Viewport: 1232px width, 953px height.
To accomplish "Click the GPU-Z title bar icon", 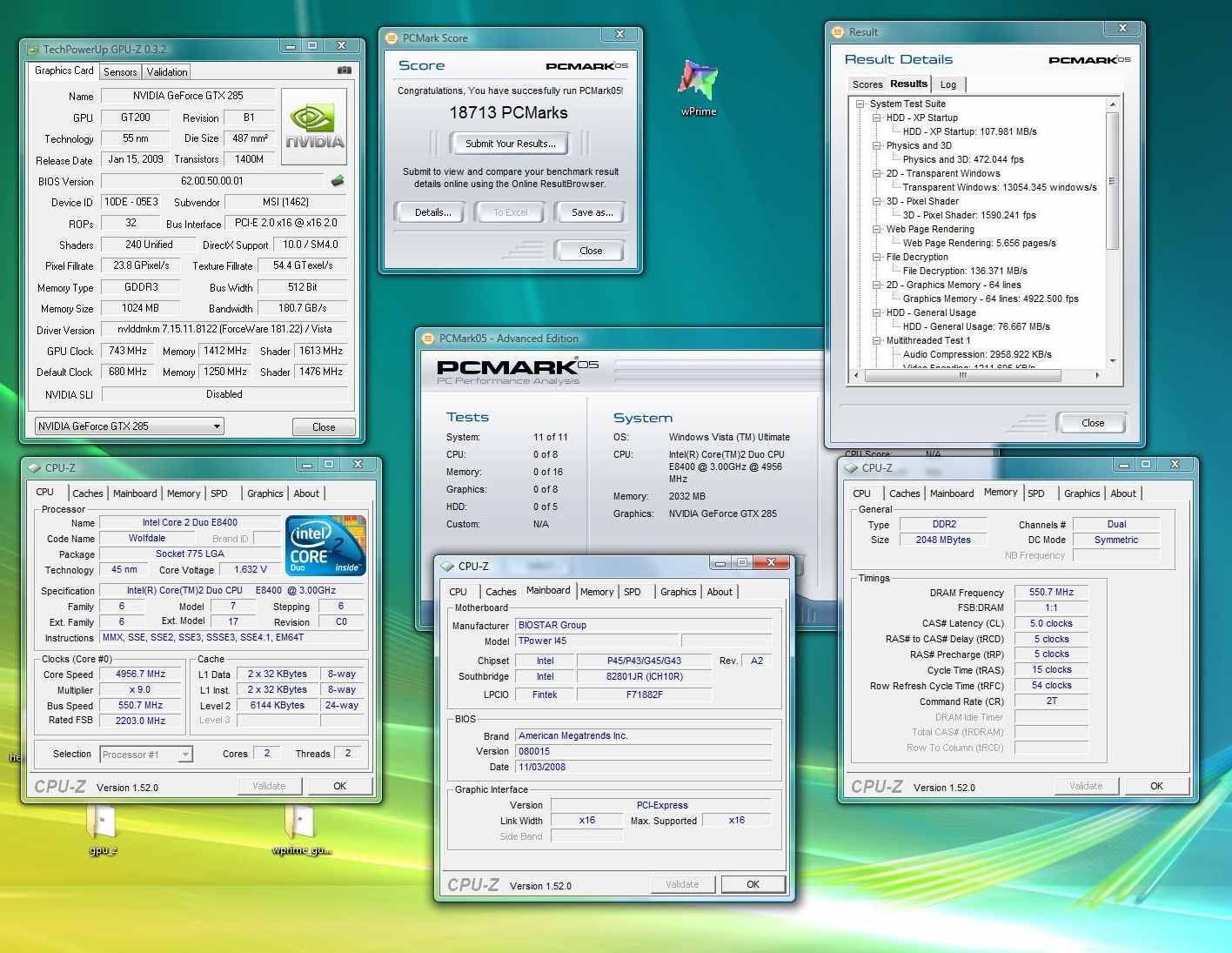I will coord(33,50).
